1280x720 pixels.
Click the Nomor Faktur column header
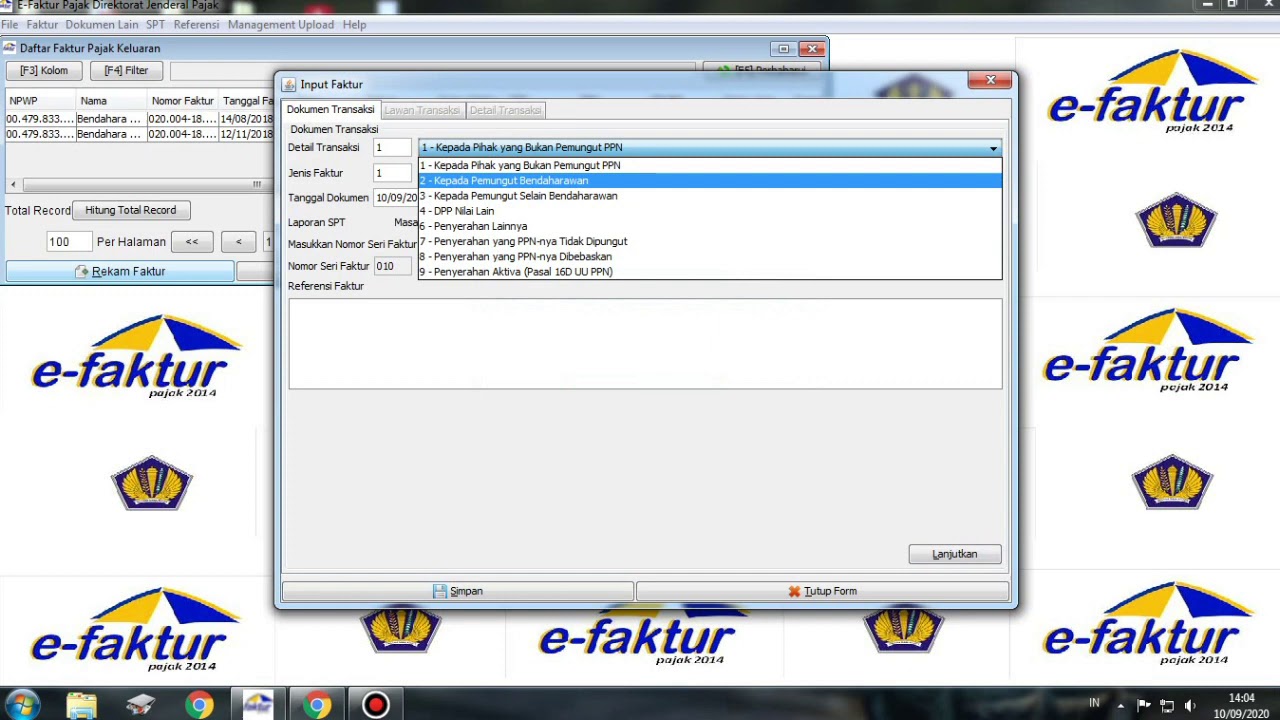(183, 101)
